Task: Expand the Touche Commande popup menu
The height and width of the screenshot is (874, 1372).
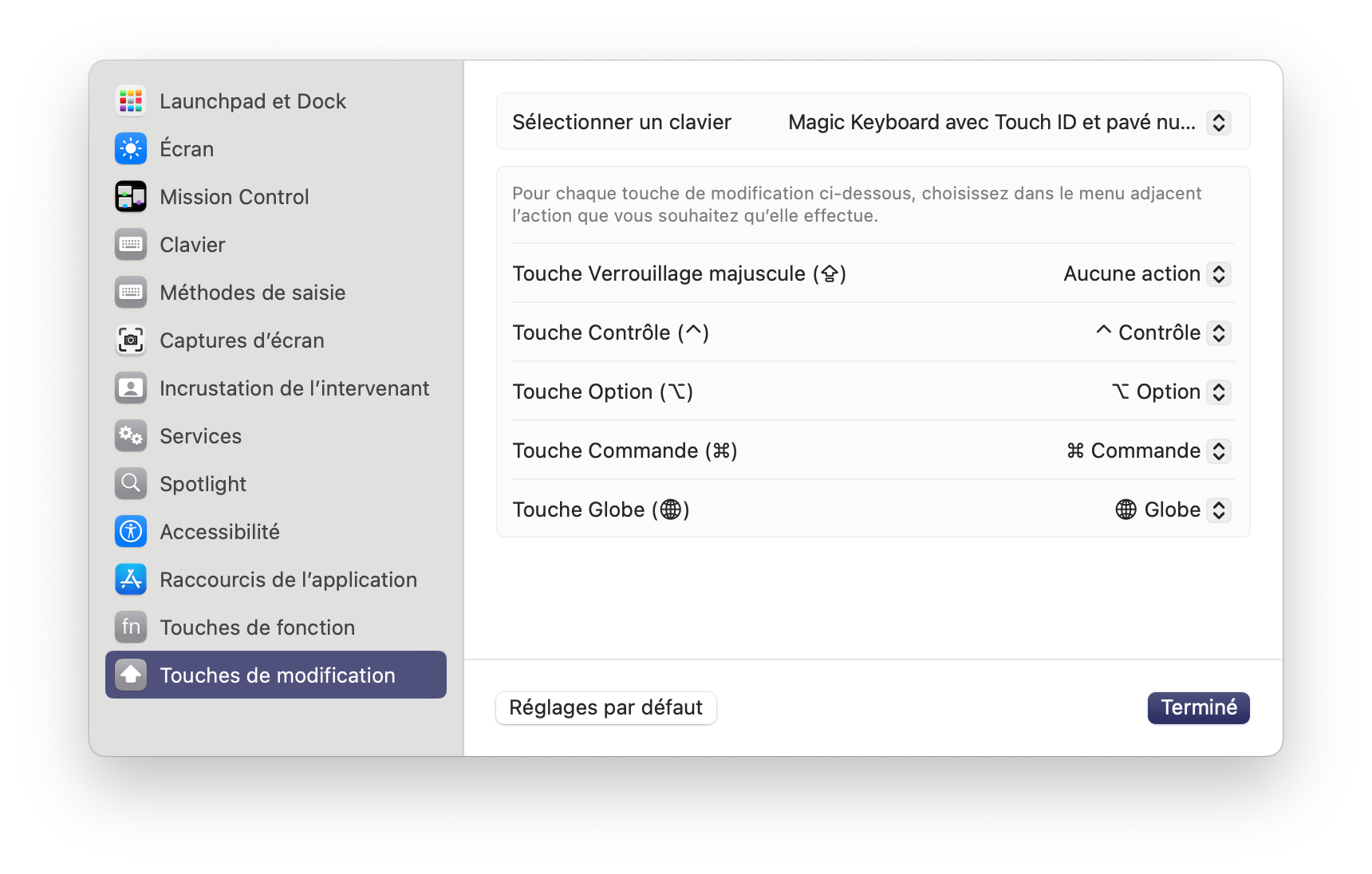Action: pos(1149,451)
